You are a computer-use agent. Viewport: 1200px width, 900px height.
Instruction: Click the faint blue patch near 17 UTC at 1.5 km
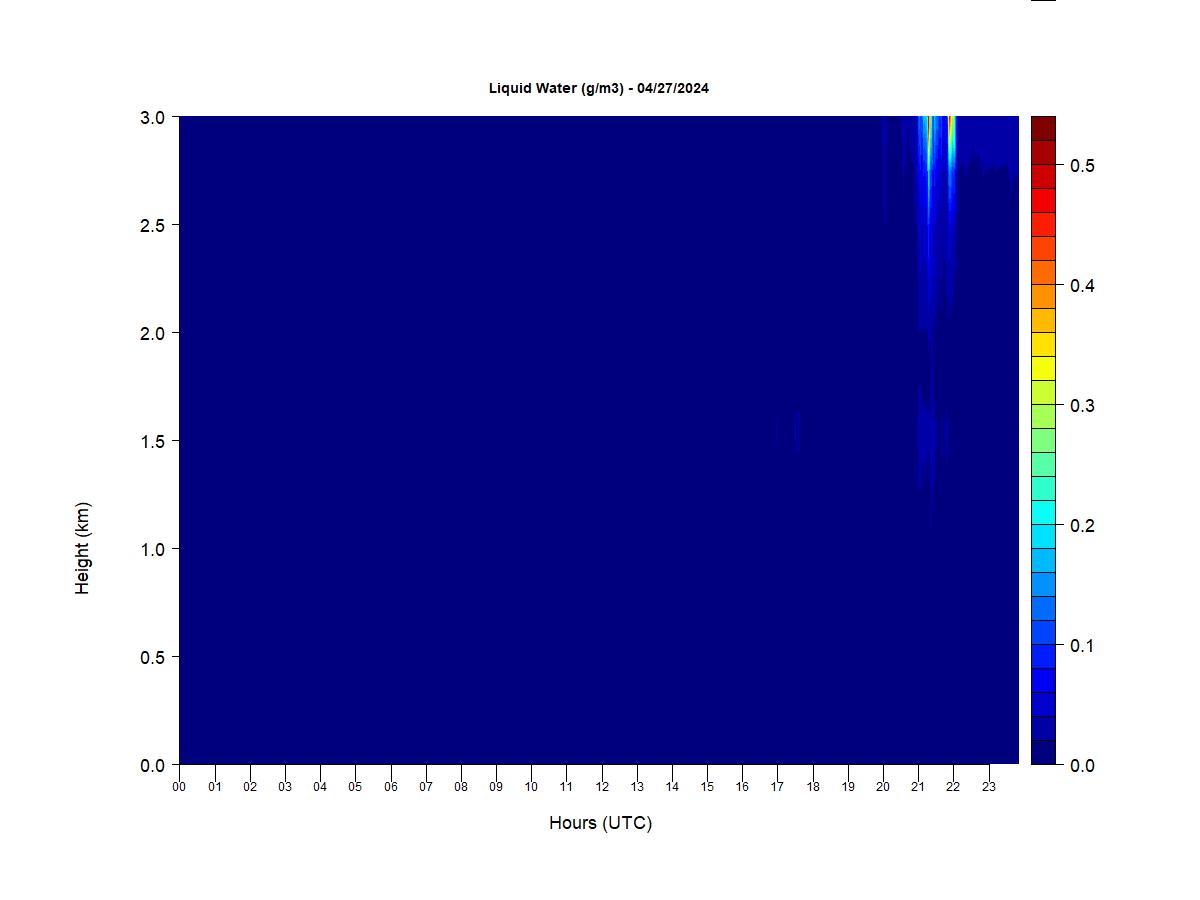(796, 432)
